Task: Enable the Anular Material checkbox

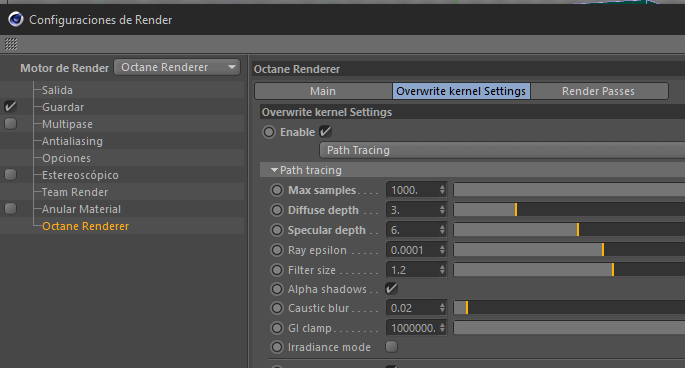Action: [10, 209]
